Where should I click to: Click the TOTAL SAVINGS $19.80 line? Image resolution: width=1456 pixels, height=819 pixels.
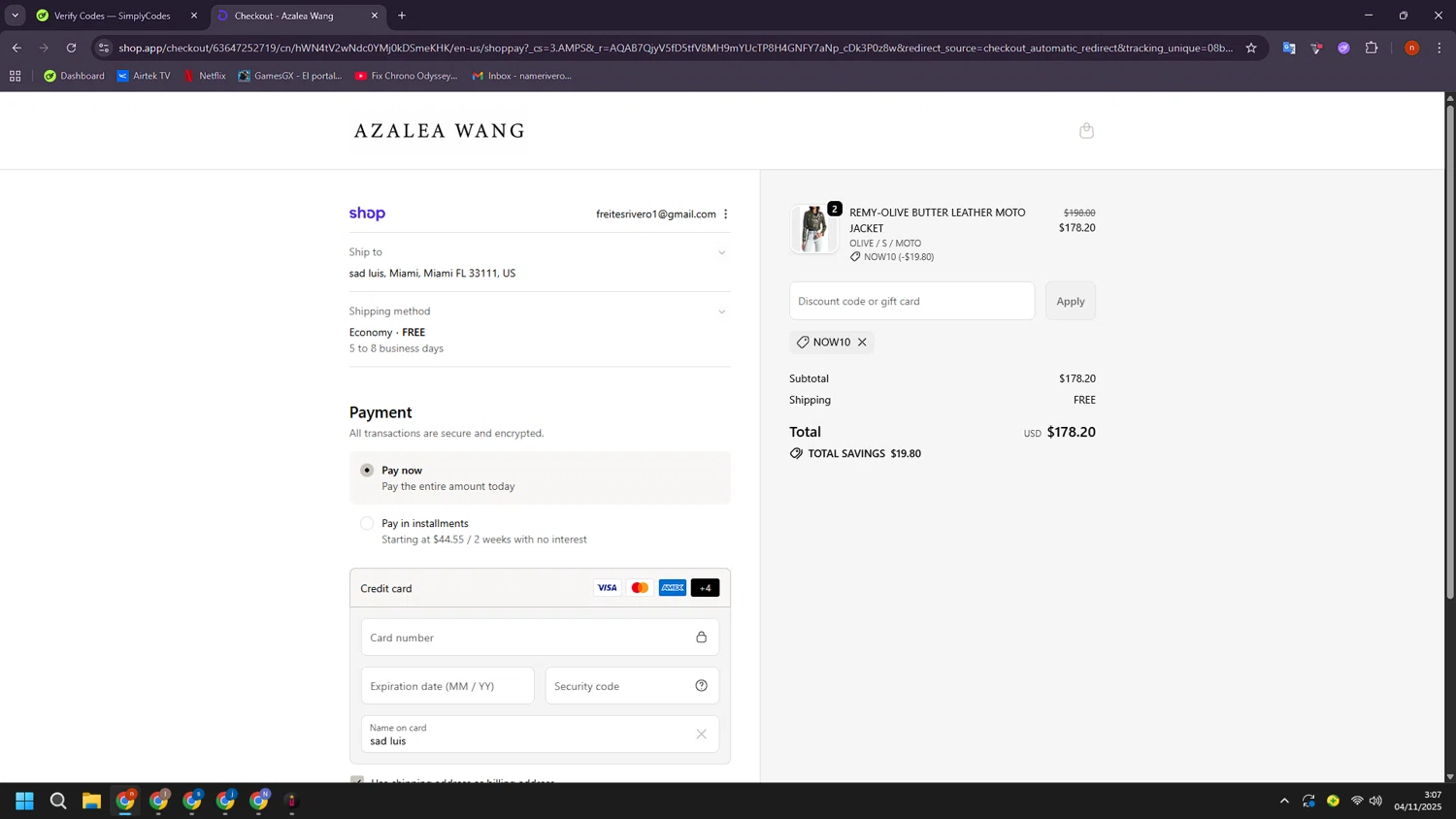pyautogui.click(x=855, y=453)
